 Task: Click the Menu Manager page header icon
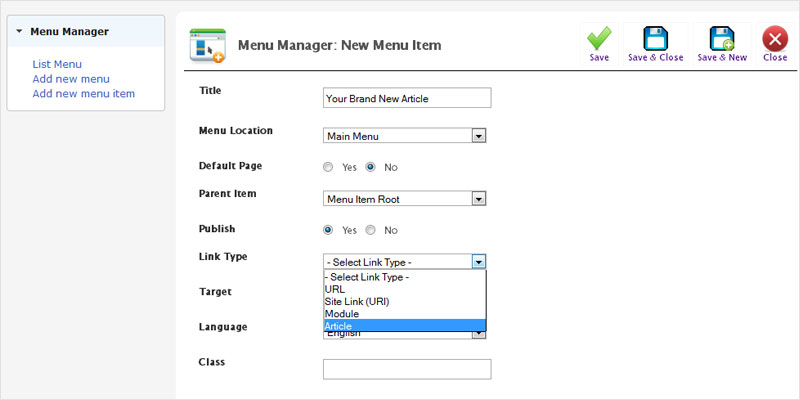pos(208,45)
